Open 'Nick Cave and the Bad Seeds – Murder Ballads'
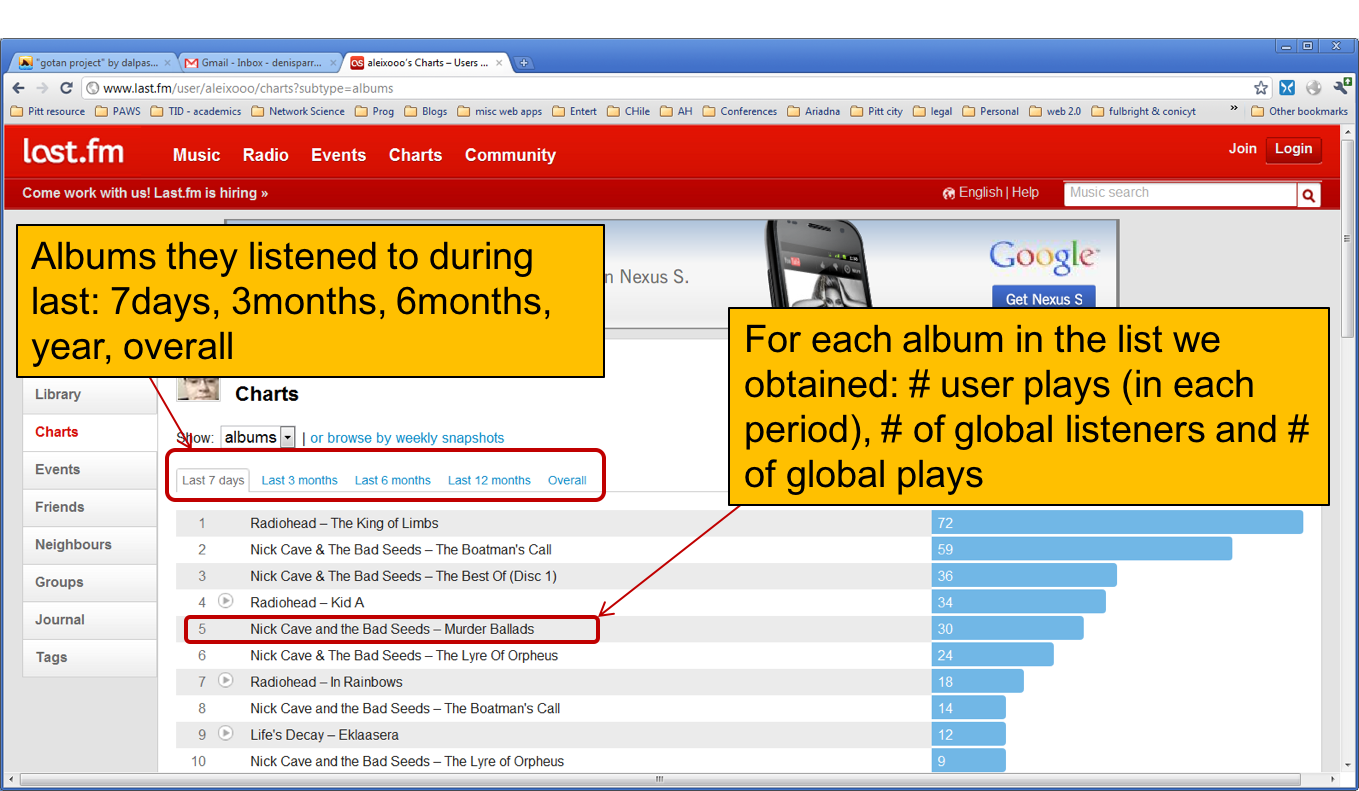 (392, 629)
